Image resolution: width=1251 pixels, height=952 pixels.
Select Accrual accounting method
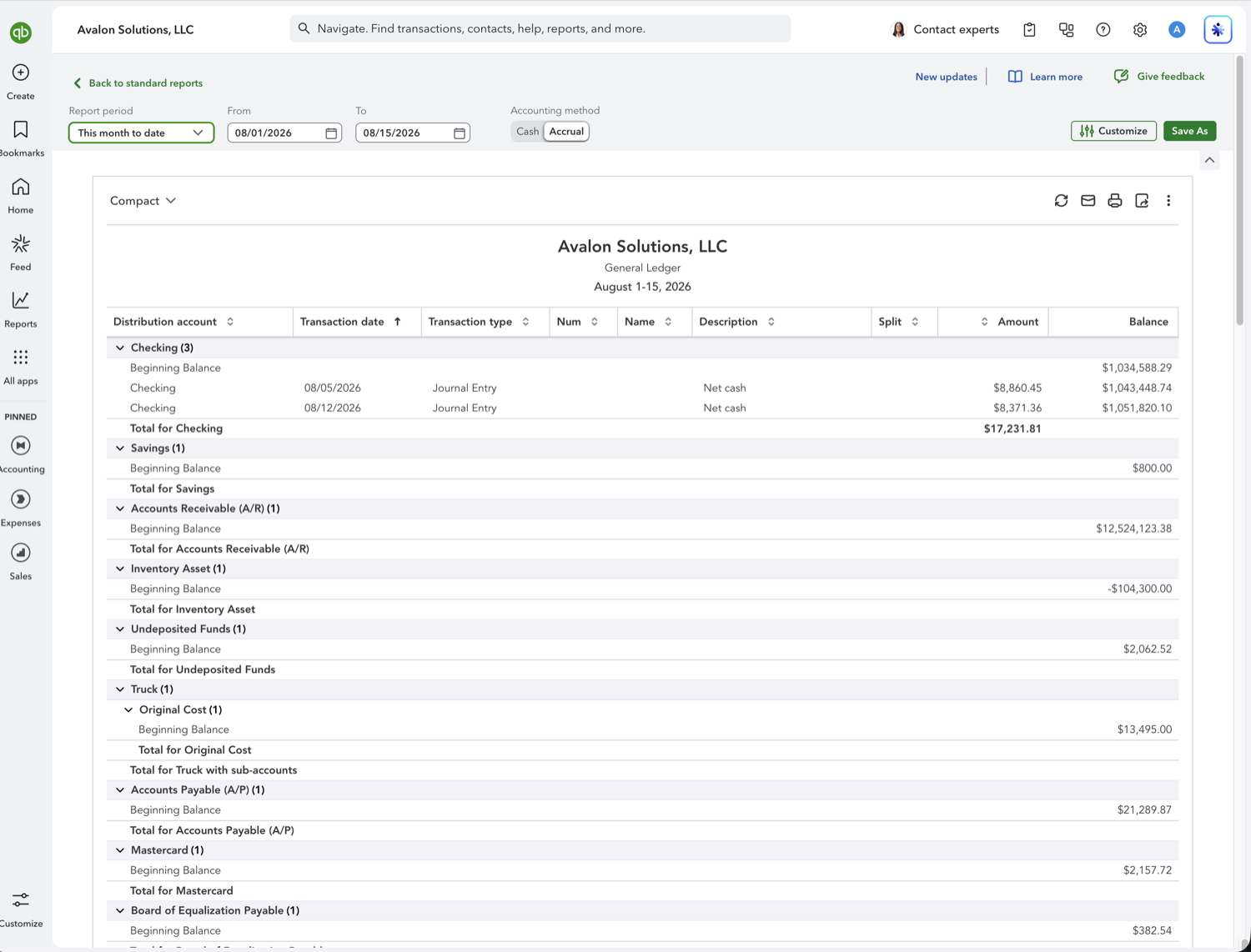pyautogui.click(x=566, y=132)
